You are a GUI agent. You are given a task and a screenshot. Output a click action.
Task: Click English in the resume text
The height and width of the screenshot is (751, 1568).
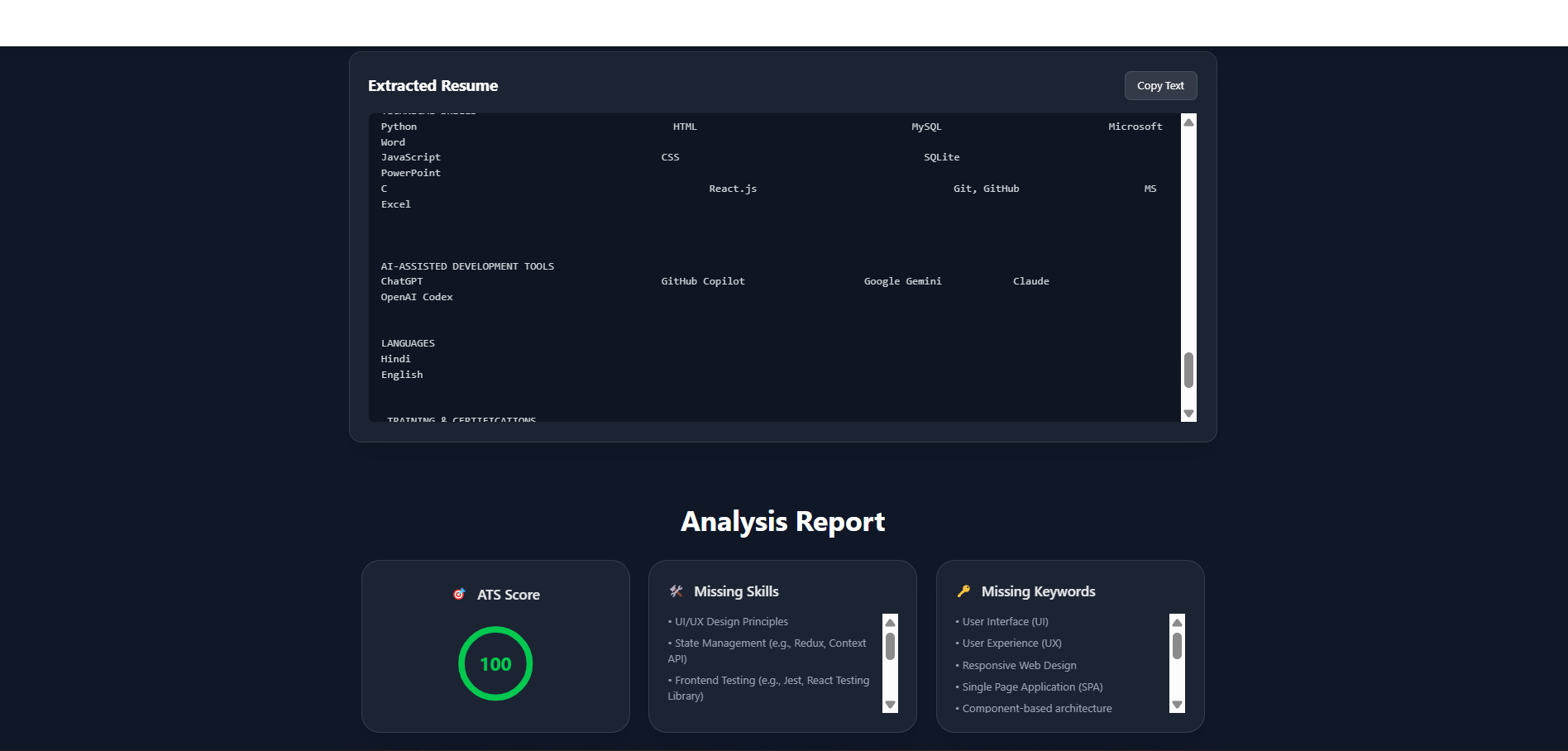(401, 375)
